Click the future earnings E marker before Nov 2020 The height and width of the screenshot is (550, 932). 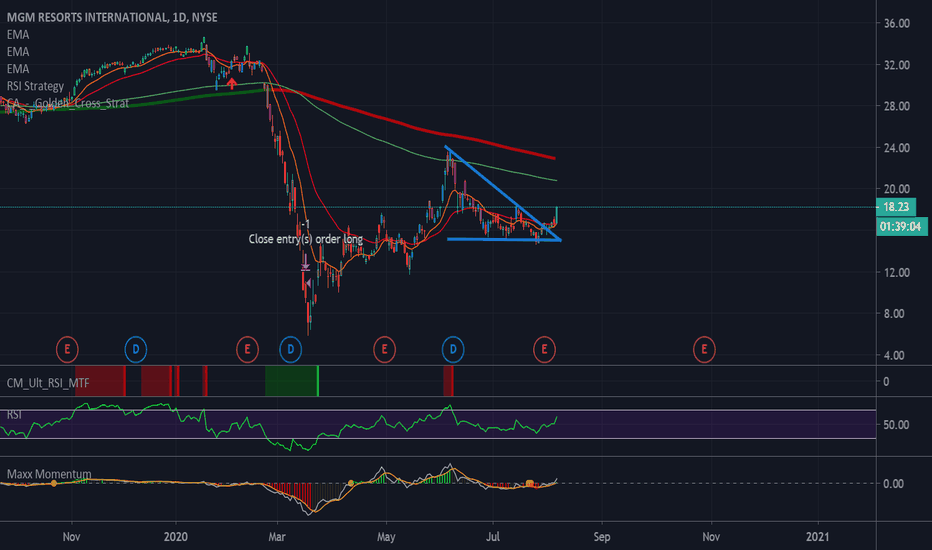coord(704,350)
